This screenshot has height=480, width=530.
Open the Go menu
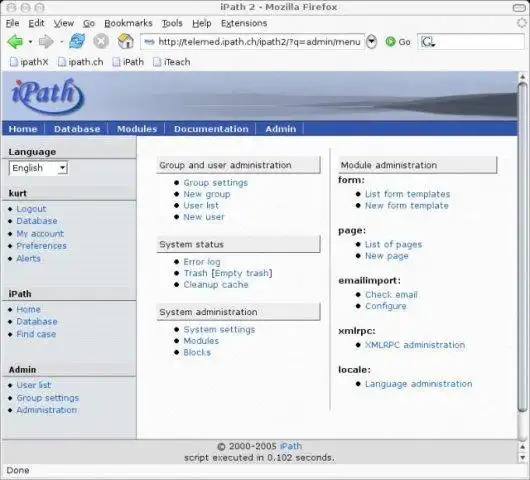(89, 23)
